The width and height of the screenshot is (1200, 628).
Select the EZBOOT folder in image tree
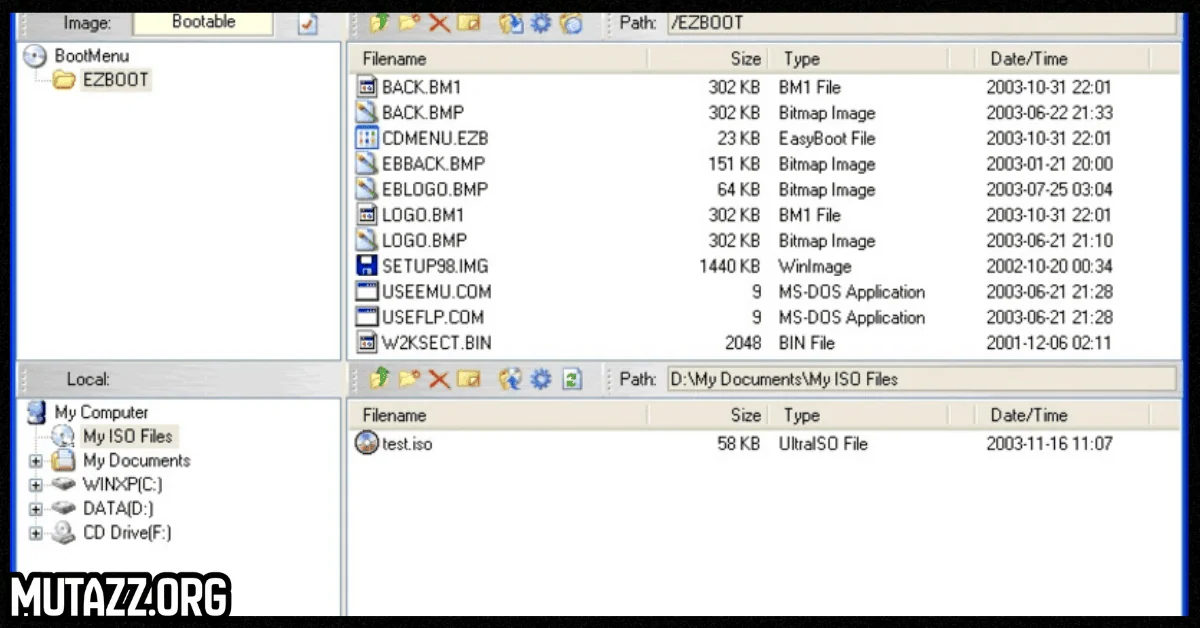(x=116, y=80)
